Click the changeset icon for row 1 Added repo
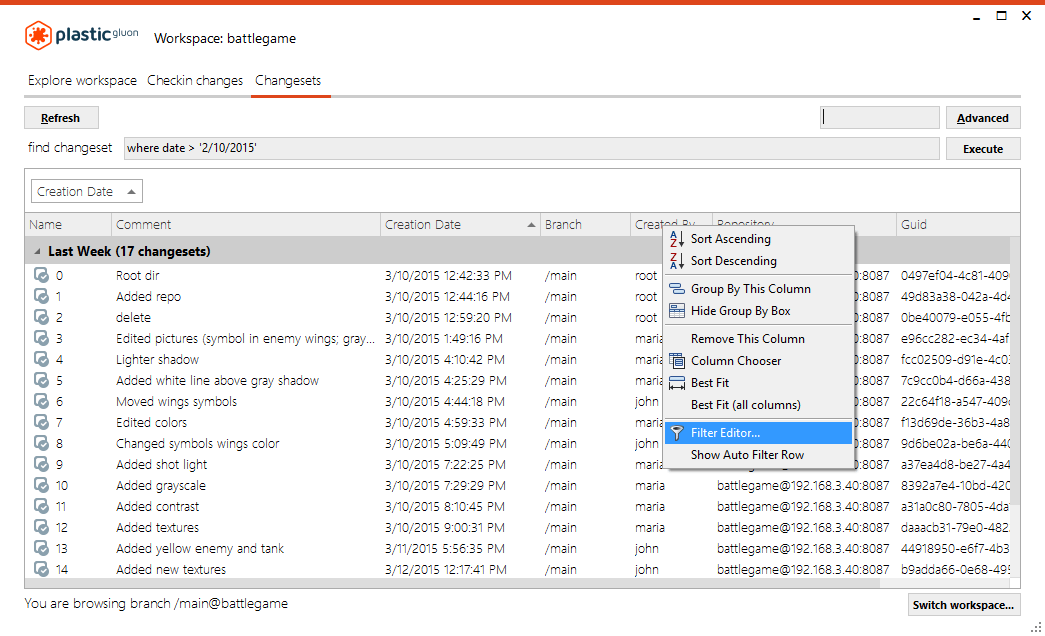 click(41, 296)
